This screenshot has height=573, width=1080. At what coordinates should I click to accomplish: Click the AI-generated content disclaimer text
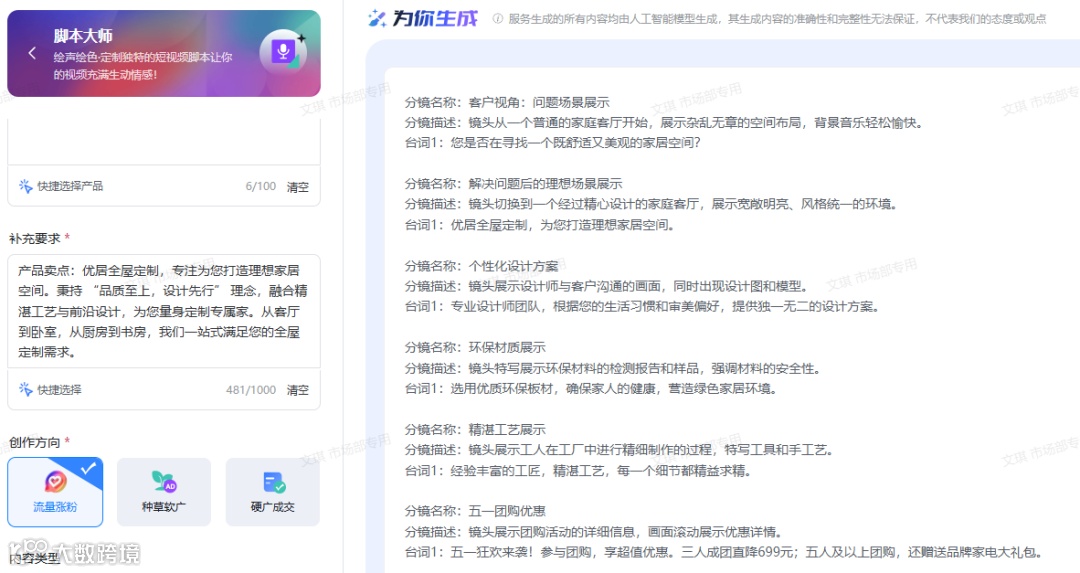click(x=777, y=19)
